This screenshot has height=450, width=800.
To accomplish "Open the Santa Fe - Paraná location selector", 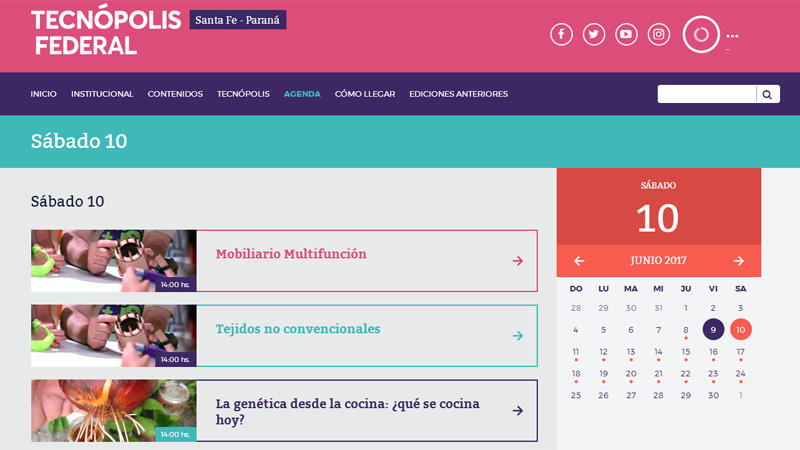I will point(238,20).
